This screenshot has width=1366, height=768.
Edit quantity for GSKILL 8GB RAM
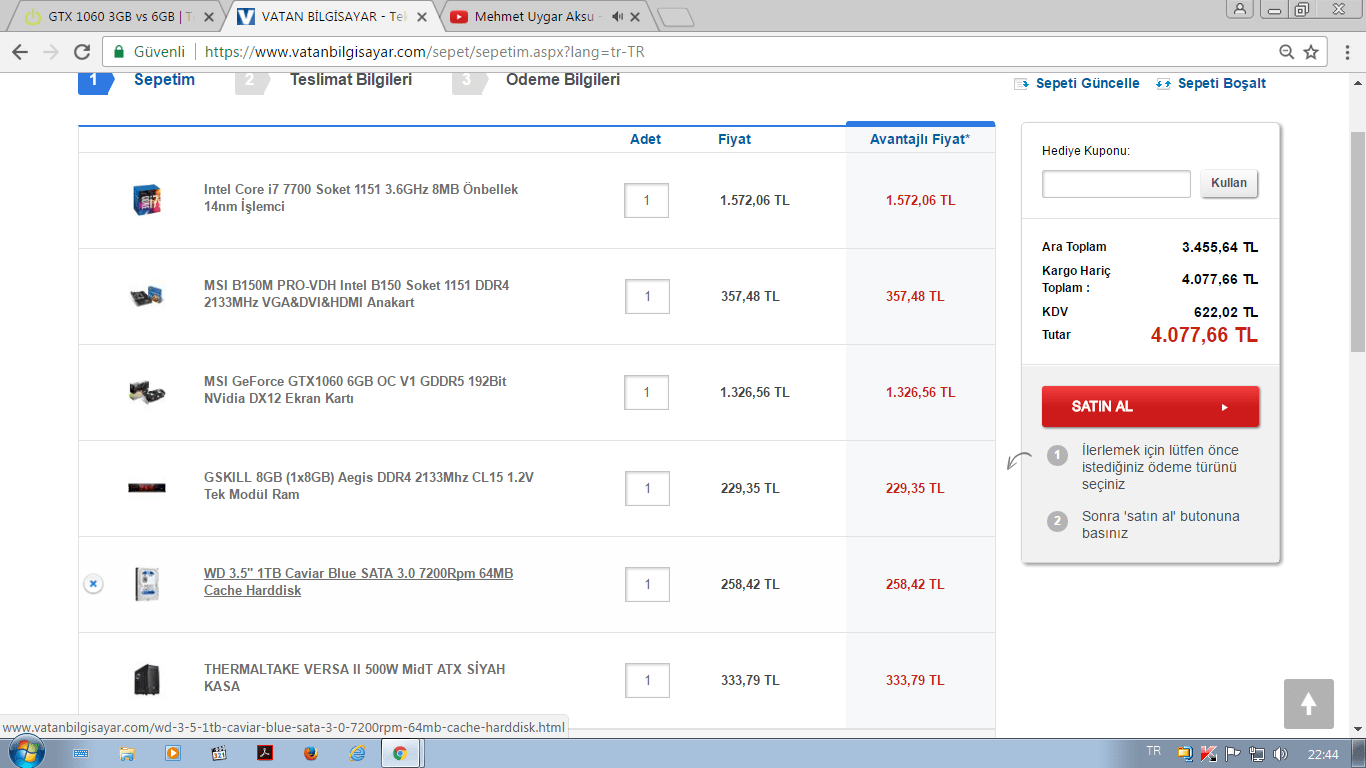click(647, 488)
